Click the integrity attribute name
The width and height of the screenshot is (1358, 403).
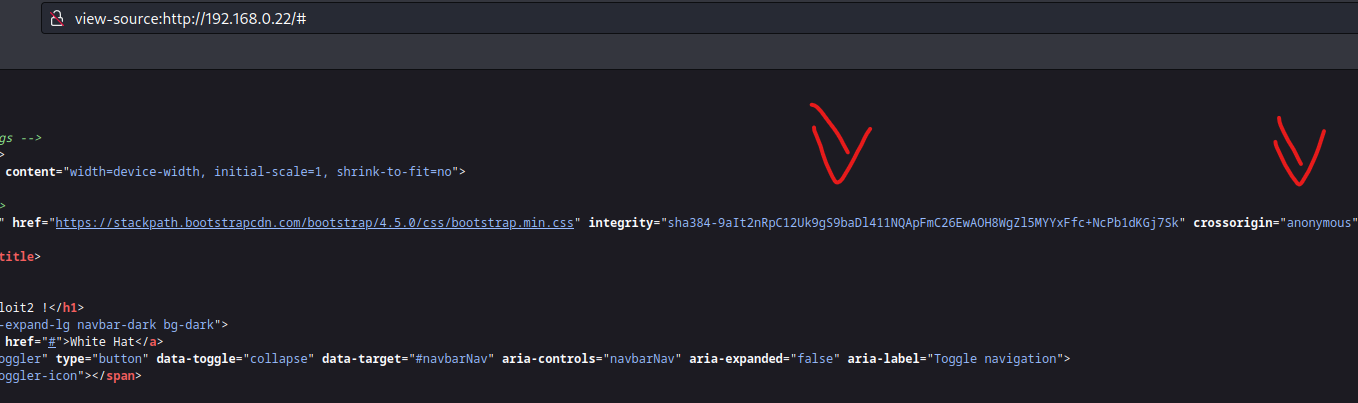coord(619,222)
